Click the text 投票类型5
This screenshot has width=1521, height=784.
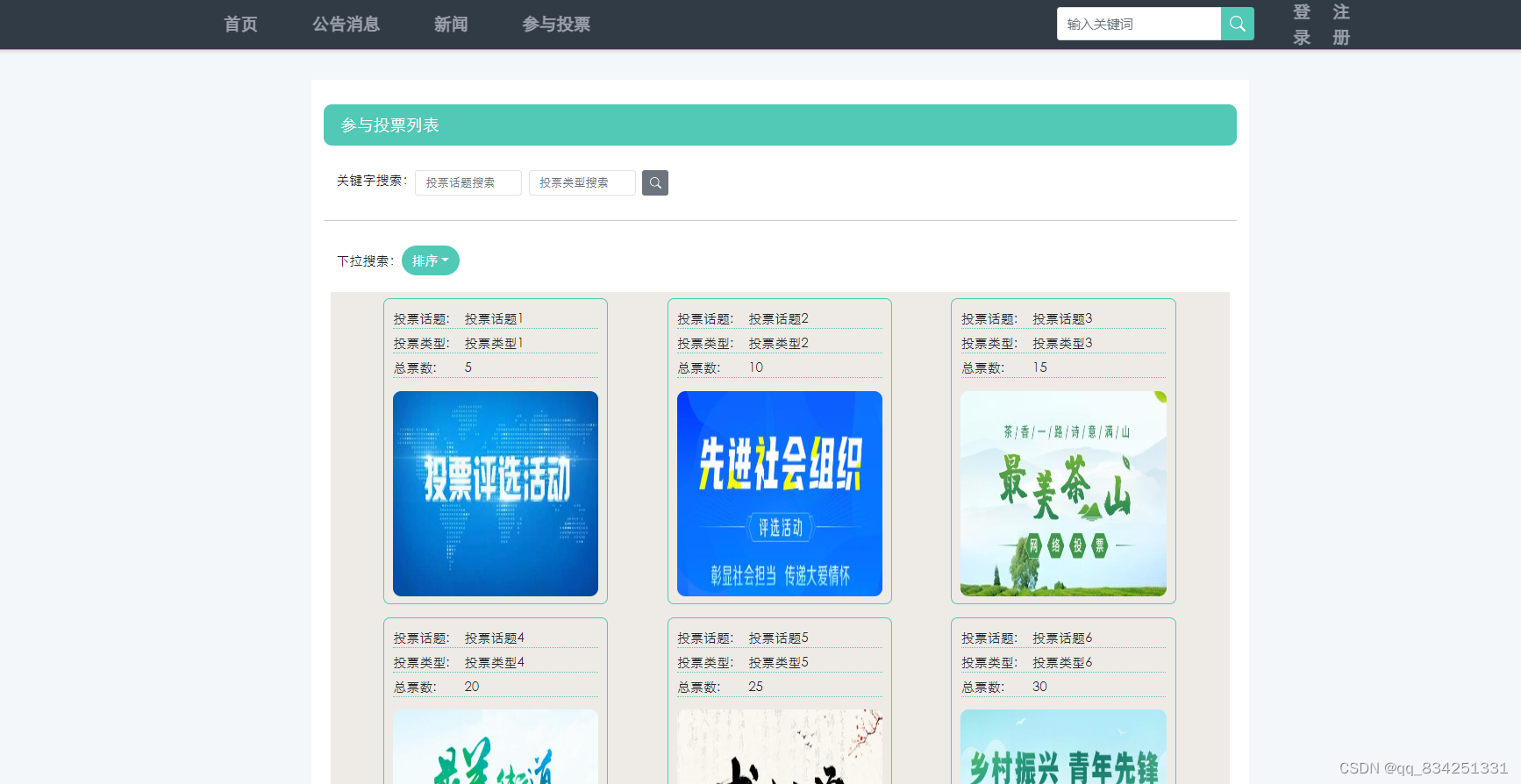point(779,662)
